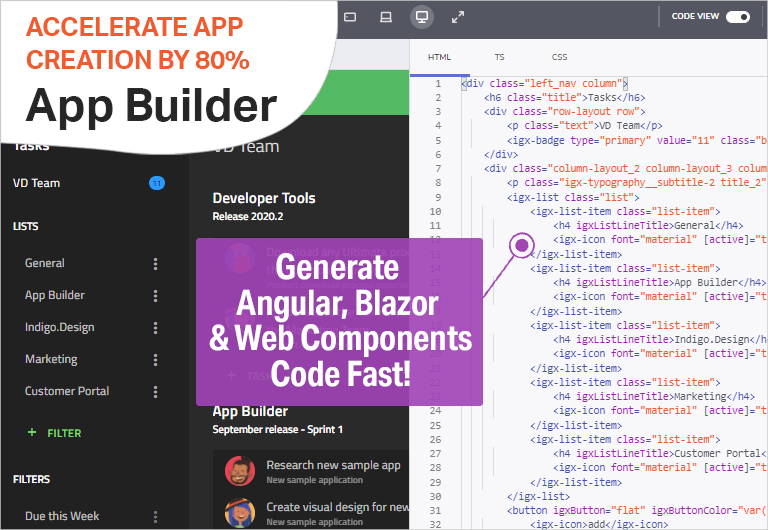
Task: Click code line 1 left_nav div
Action: [x=544, y=83]
